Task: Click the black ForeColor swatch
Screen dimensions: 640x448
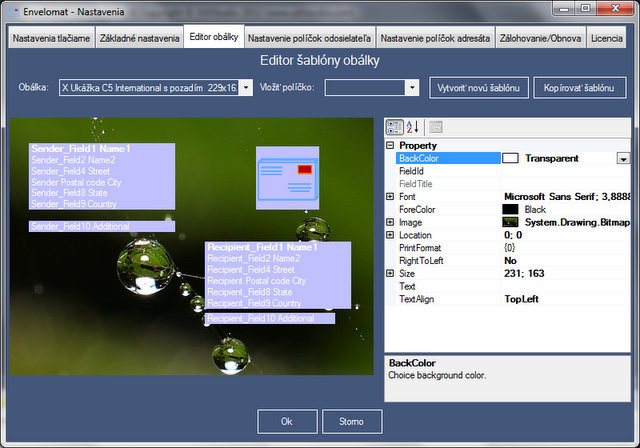Action: [510, 210]
